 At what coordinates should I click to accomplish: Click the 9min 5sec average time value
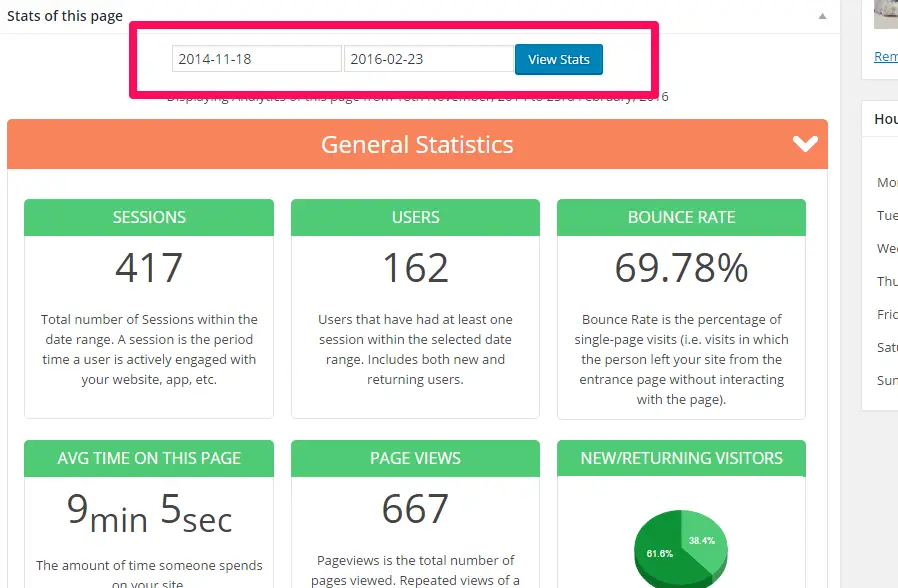[149, 513]
